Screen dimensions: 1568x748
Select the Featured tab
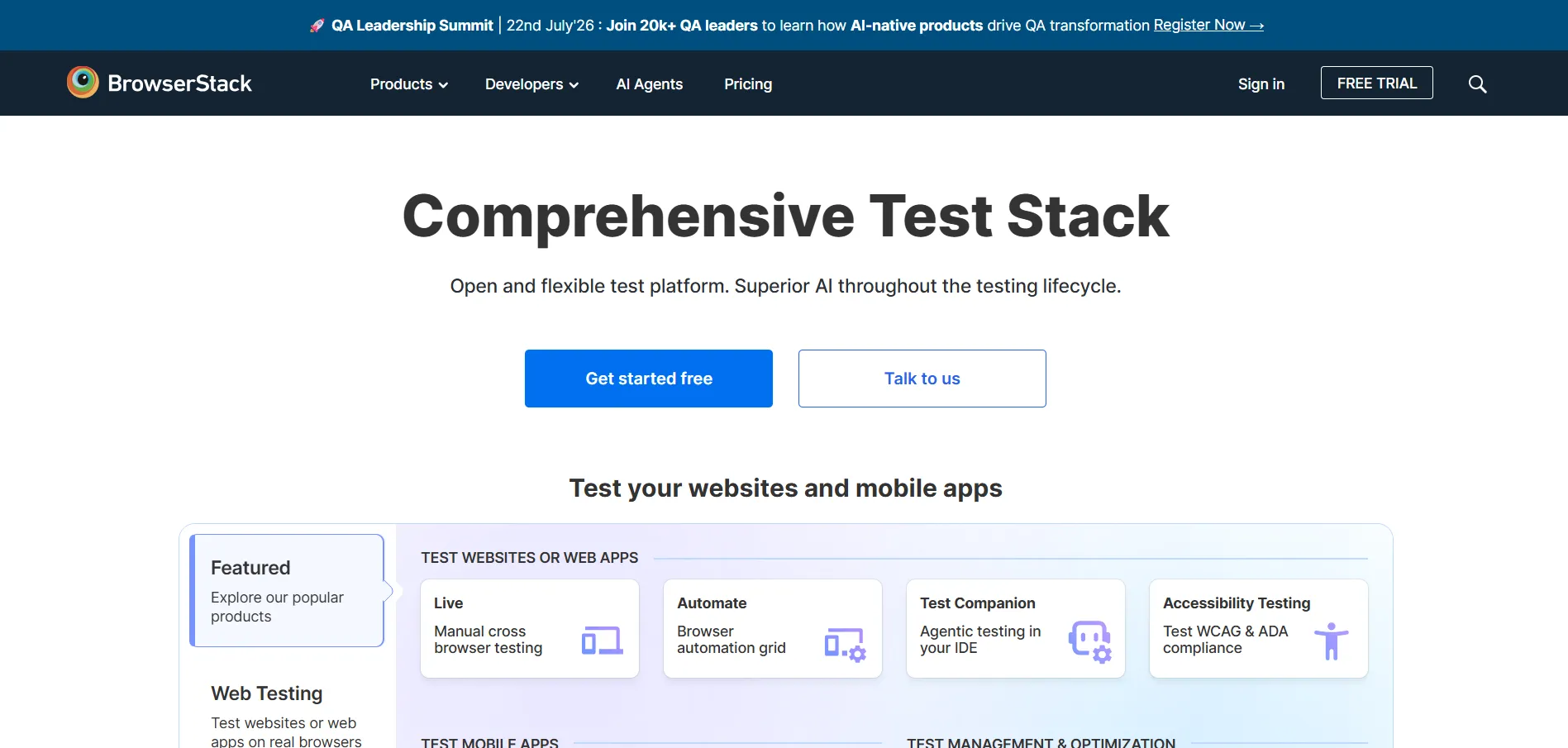287,590
